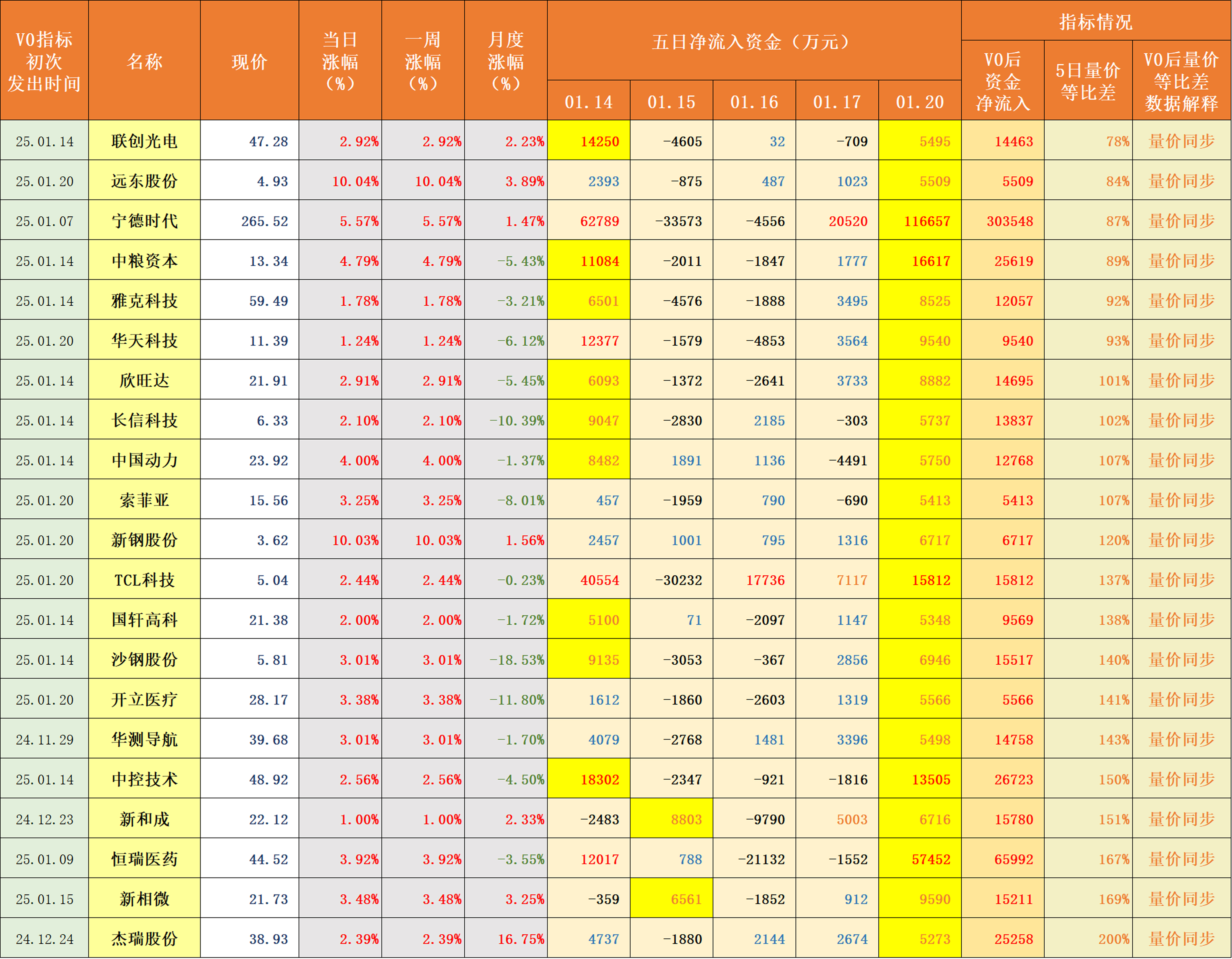Click the 200% ratio cell for 杰瑞股份
Image resolution: width=1232 pixels, height=959 pixels.
click(1088, 939)
